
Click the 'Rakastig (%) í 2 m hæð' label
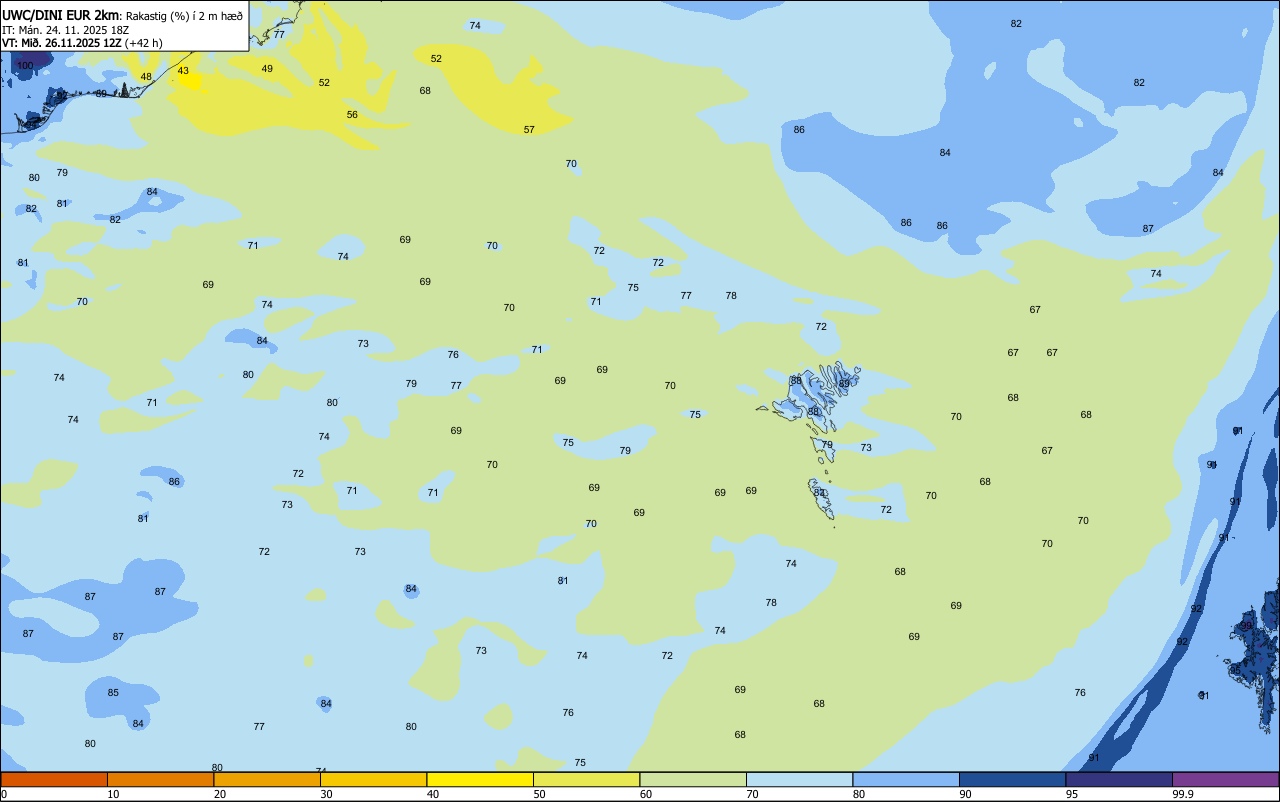coord(184,16)
